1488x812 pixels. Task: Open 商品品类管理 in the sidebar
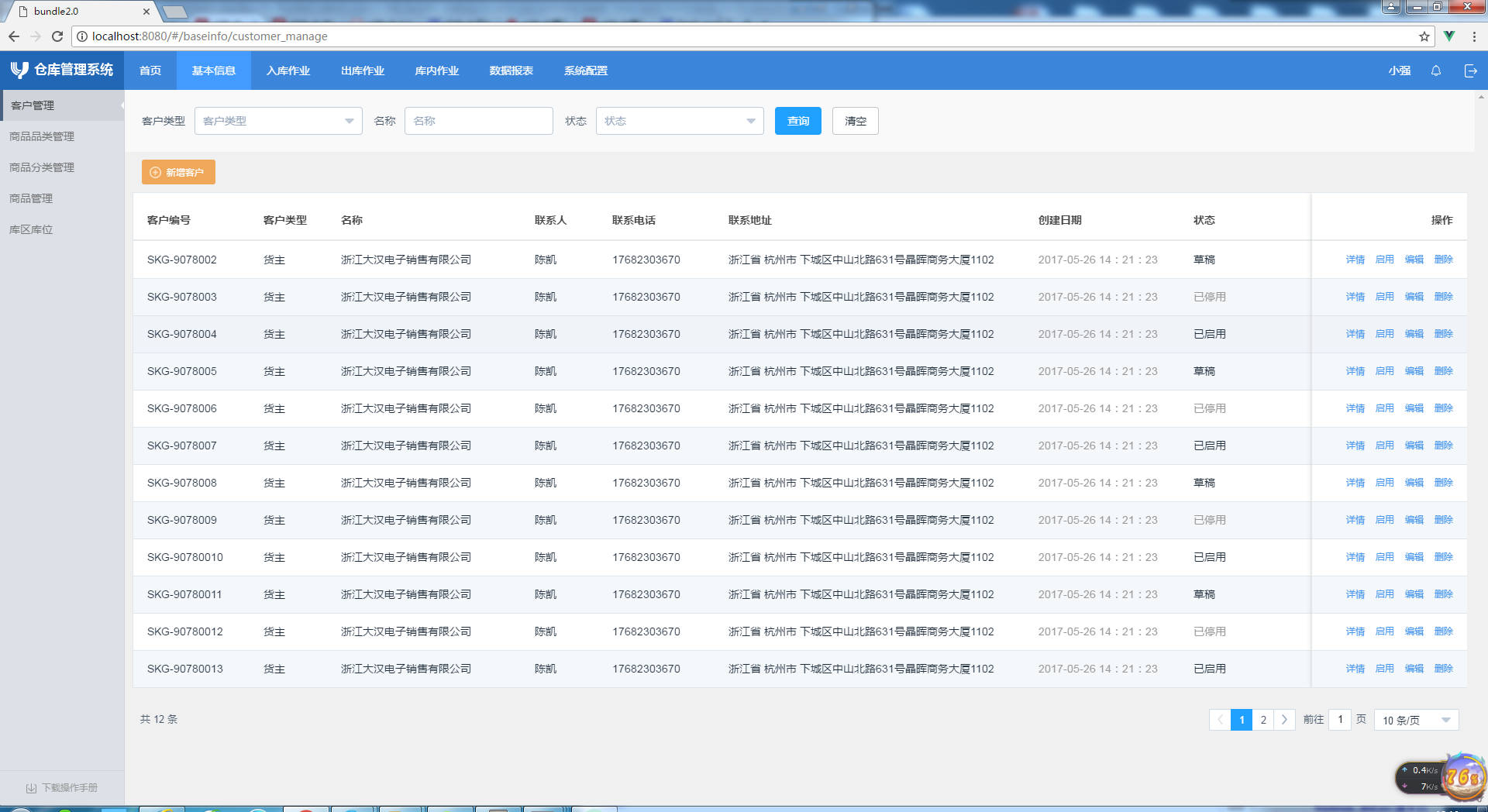coord(62,136)
